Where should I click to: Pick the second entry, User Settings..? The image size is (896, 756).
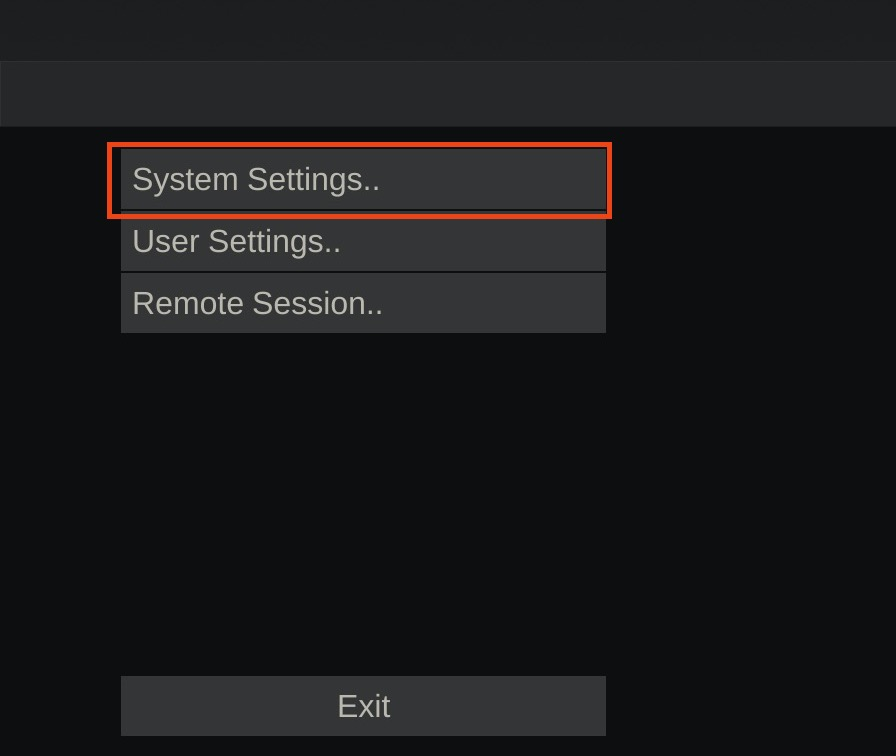[363, 241]
